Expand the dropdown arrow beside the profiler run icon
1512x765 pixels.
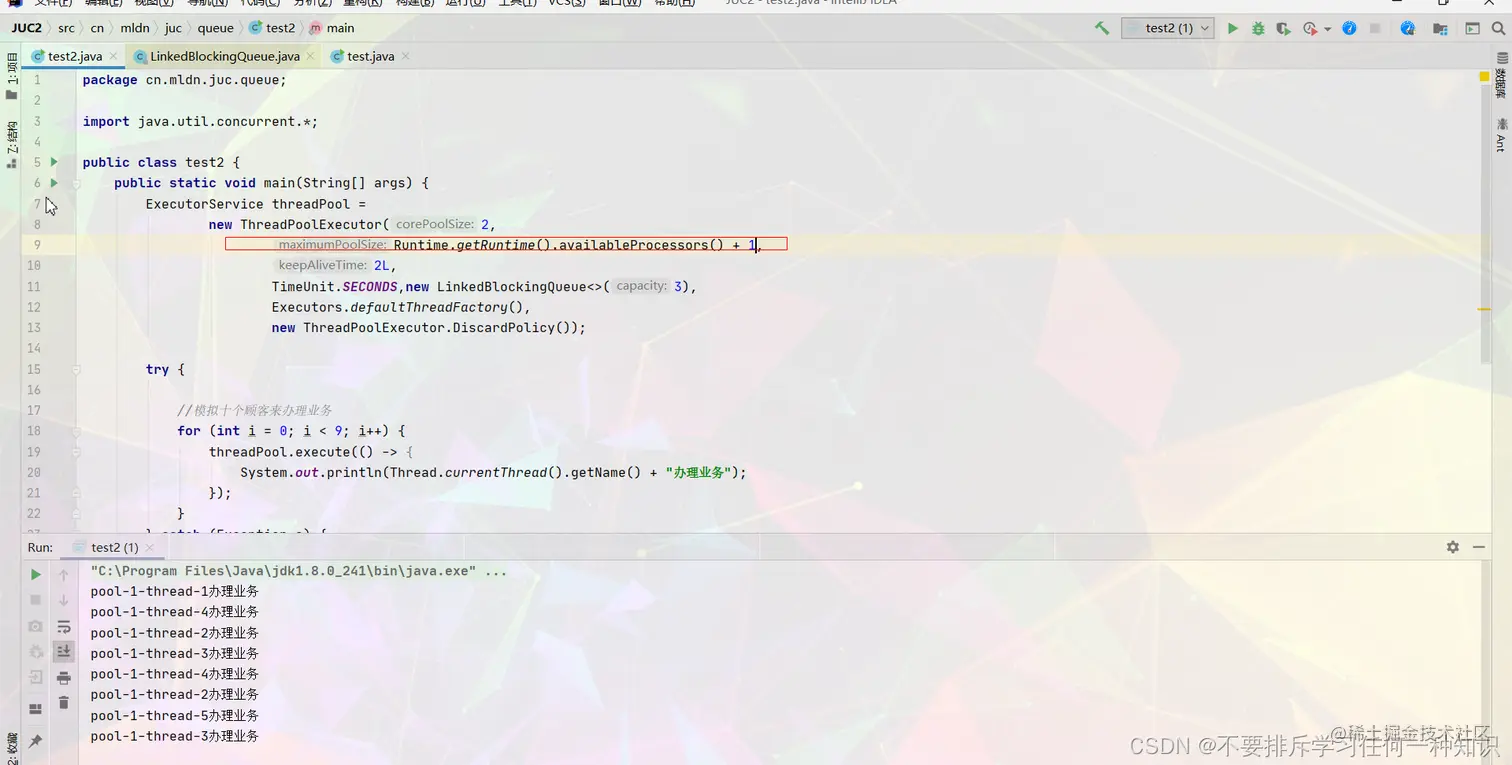(x=1327, y=29)
